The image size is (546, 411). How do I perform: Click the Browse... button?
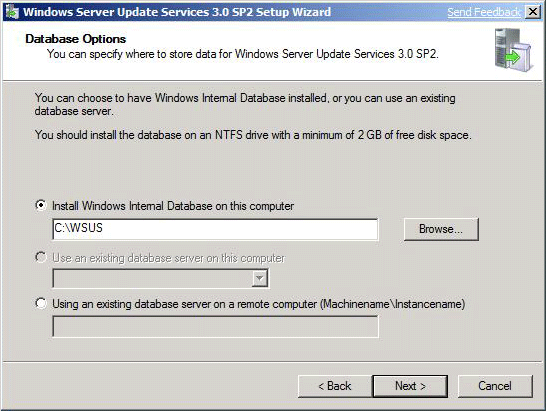[441, 229]
